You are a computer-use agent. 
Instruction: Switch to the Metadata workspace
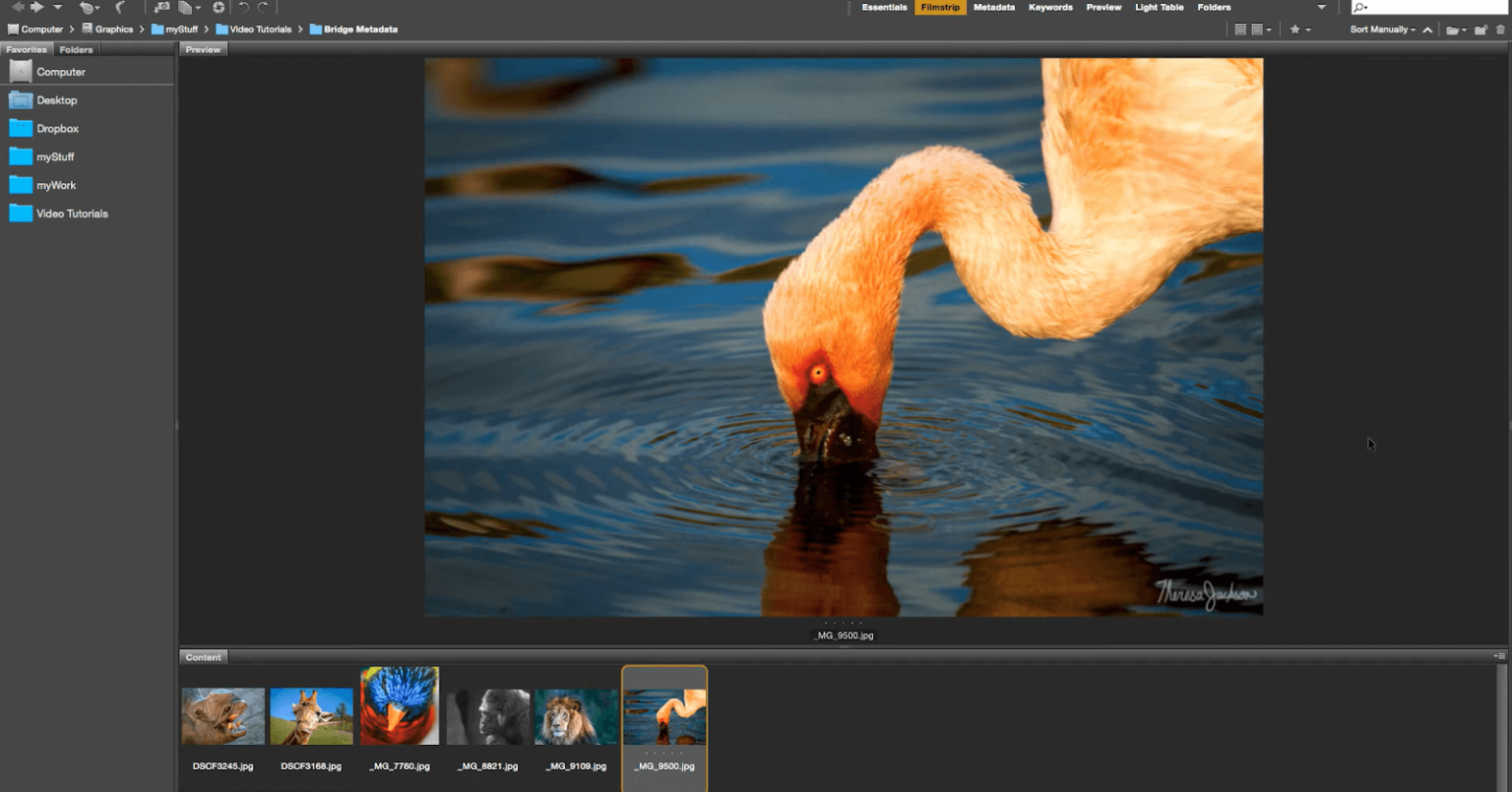point(993,8)
